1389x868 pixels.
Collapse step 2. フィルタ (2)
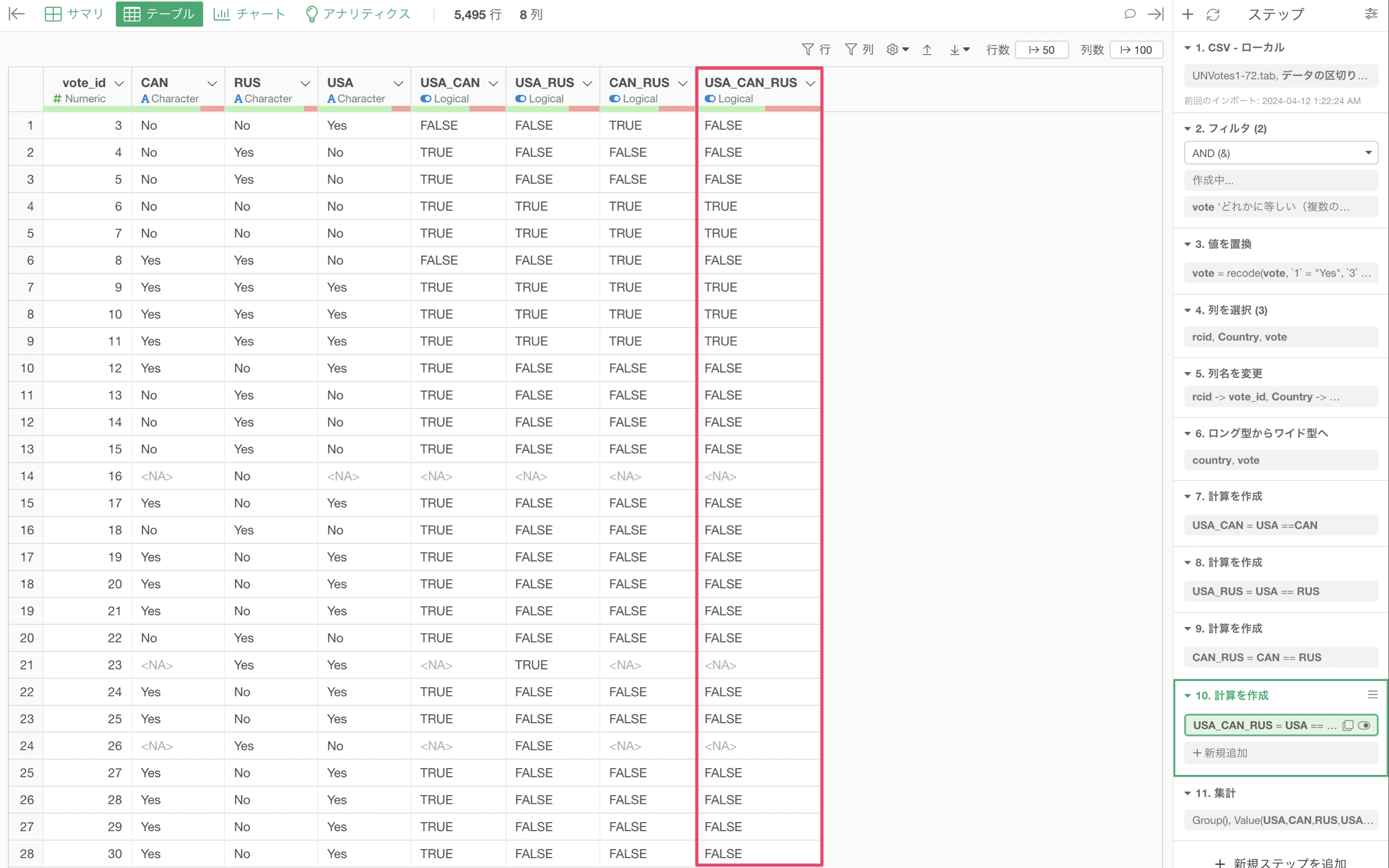(1187, 129)
